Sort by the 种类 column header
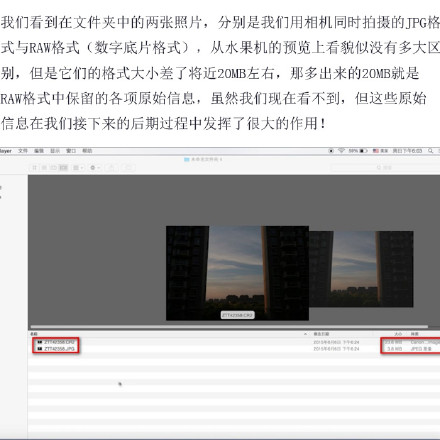Viewport: 440px width, 440px height. pos(415,334)
